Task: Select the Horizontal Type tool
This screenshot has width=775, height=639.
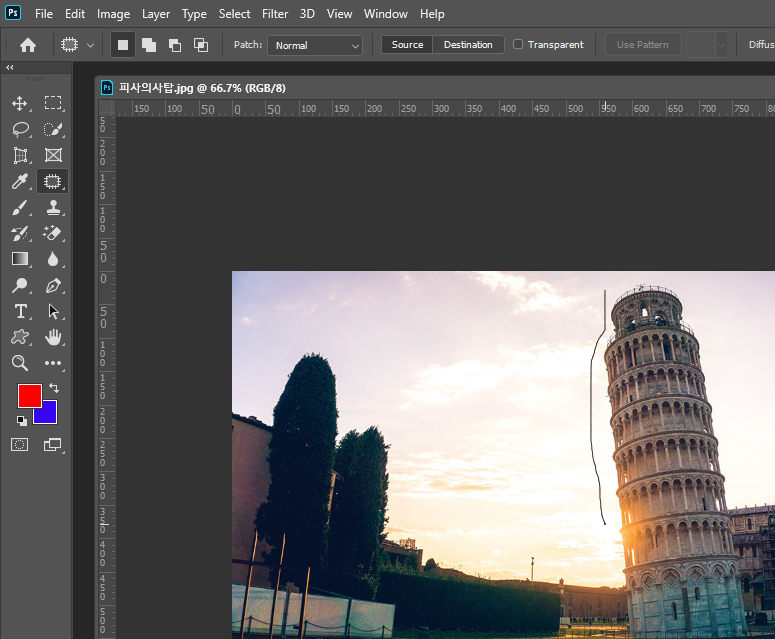Action: pyautogui.click(x=19, y=311)
